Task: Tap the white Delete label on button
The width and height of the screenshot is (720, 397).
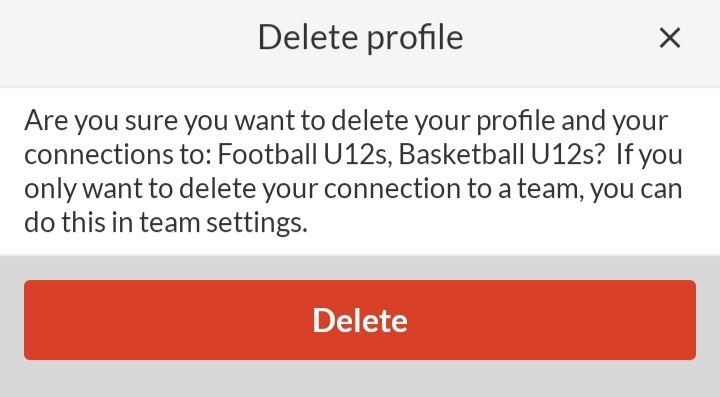Action: [360, 320]
